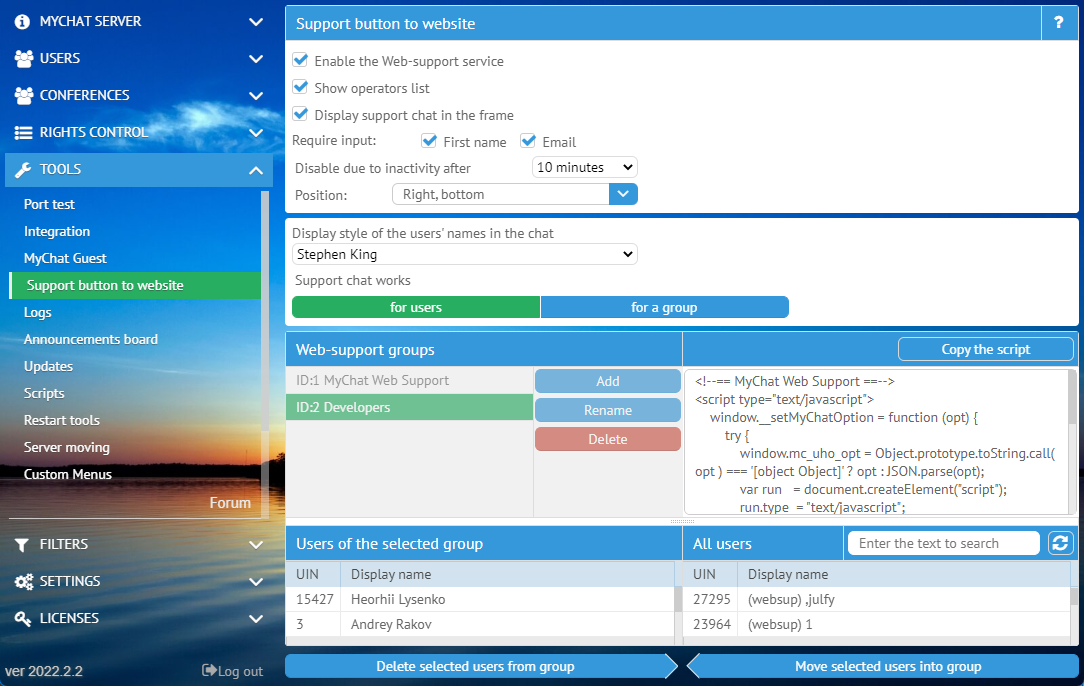The height and width of the screenshot is (686, 1084).
Task: Open the Announcements board
Action: coord(91,340)
